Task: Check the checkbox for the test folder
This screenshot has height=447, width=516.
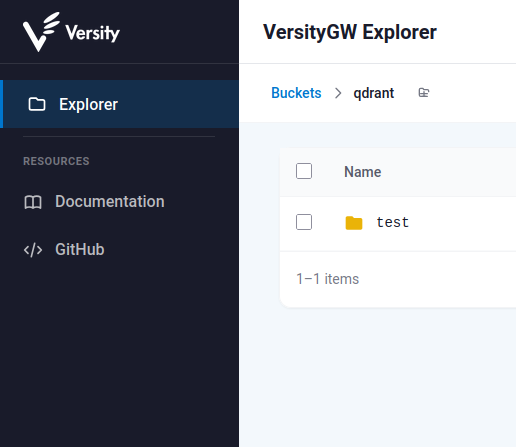Action: click(x=304, y=222)
